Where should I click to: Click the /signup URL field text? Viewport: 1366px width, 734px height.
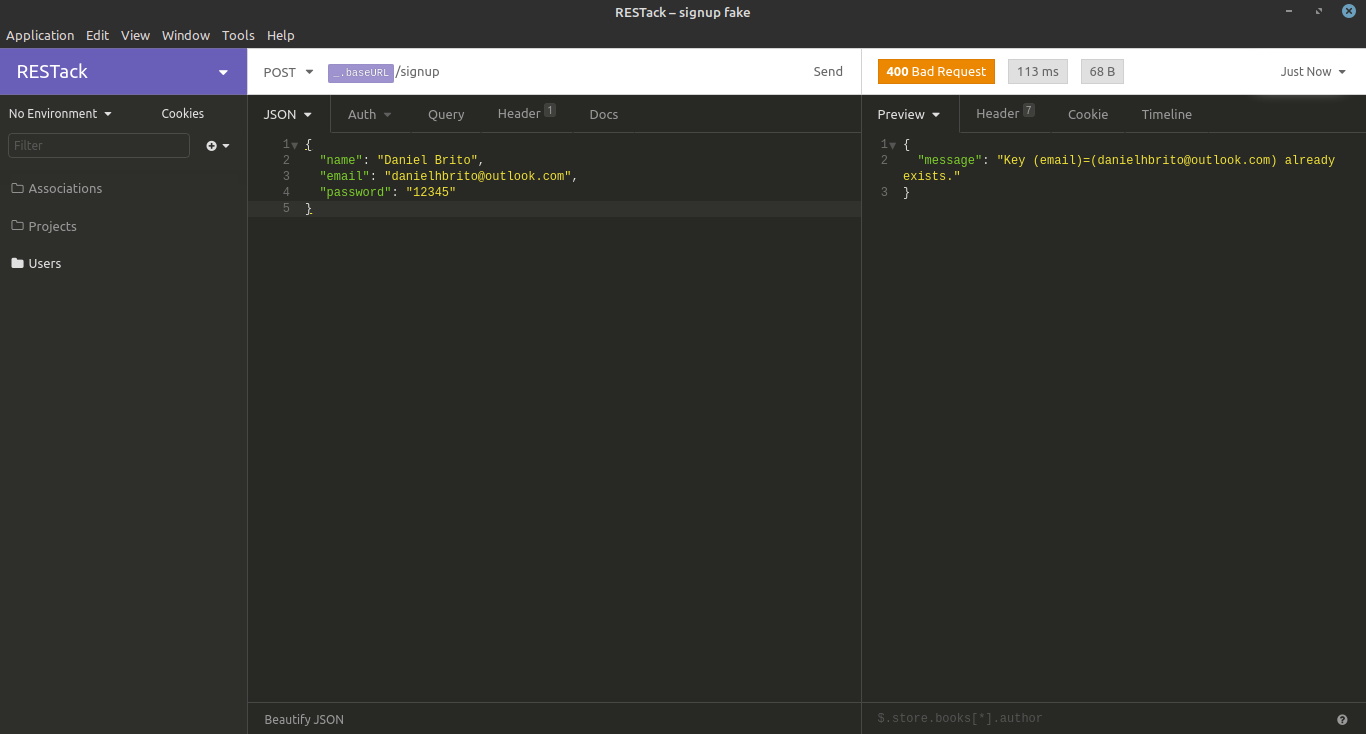coord(418,72)
